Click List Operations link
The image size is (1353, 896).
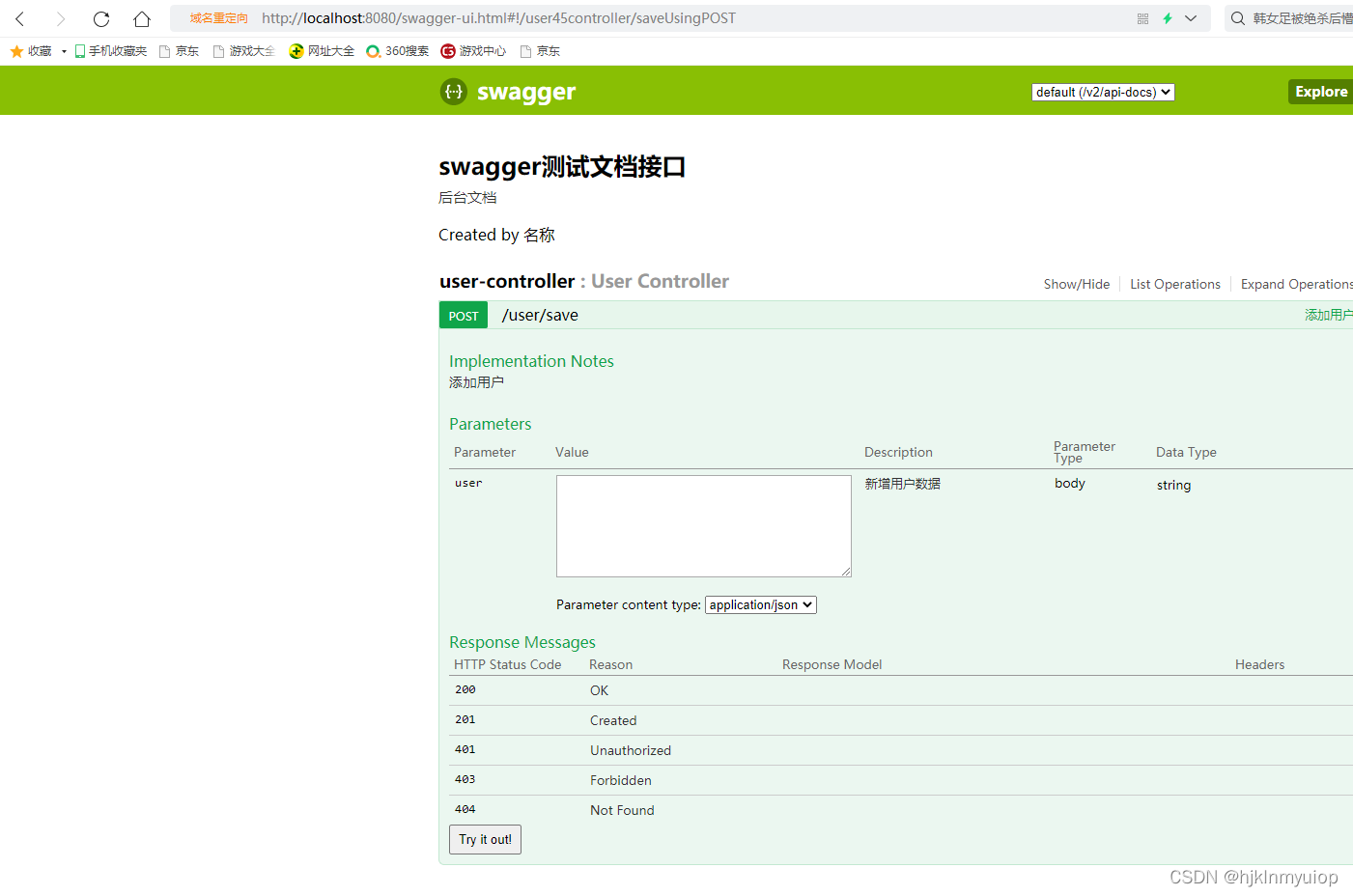(x=1175, y=284)
